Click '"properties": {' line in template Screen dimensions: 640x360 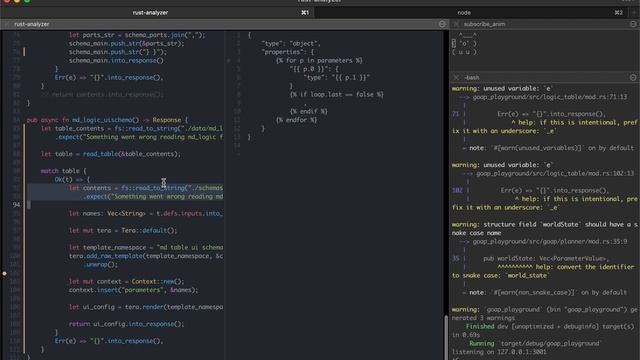pos(288,52)
